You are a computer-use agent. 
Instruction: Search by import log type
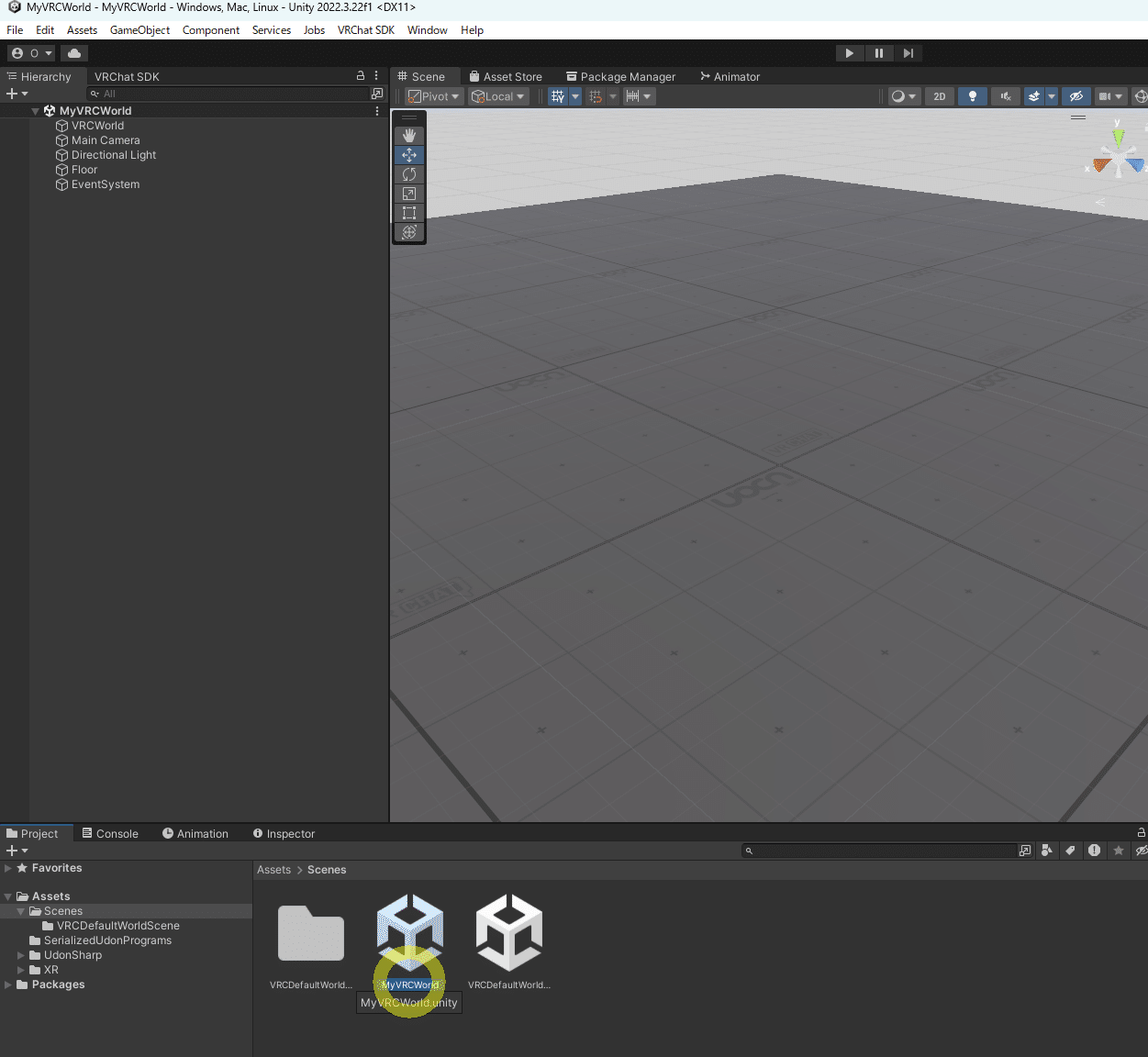tap(1094, 851)
